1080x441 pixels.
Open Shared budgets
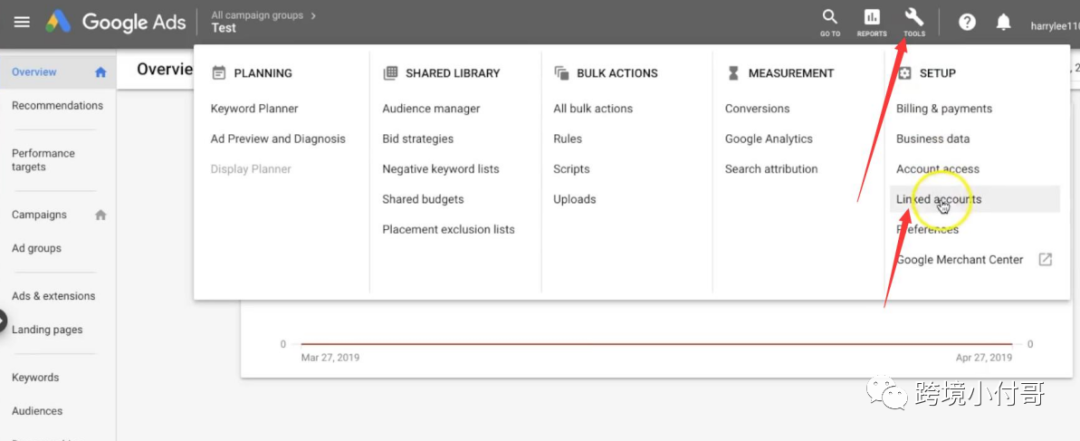[423, 200]
